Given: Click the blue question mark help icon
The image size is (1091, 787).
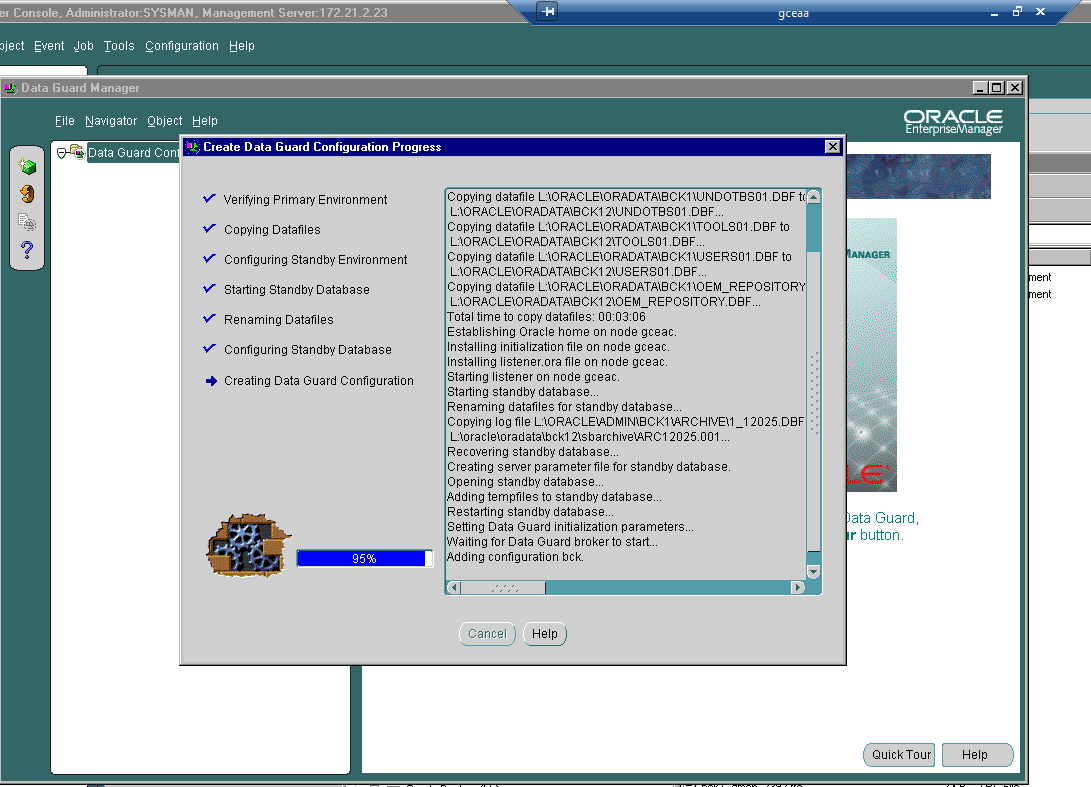Looking at the screenshot, I should [x=27, y=250].
